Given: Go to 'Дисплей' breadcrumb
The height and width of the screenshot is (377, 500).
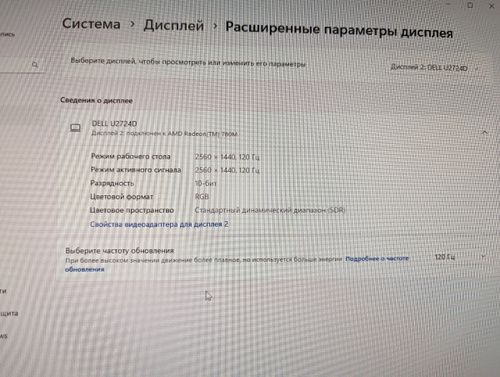Looking at the screenshot, I should 174,25.
